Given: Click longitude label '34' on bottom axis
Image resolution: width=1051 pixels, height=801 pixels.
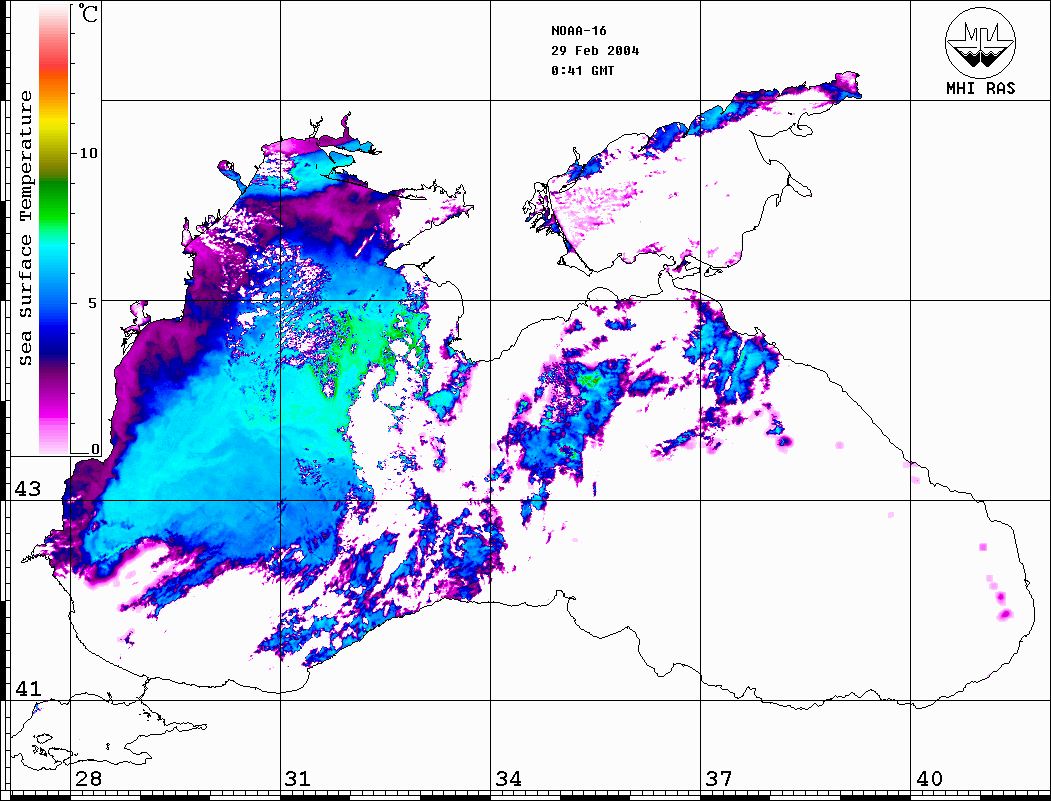Looking at the screenshot, I should 509,778.
